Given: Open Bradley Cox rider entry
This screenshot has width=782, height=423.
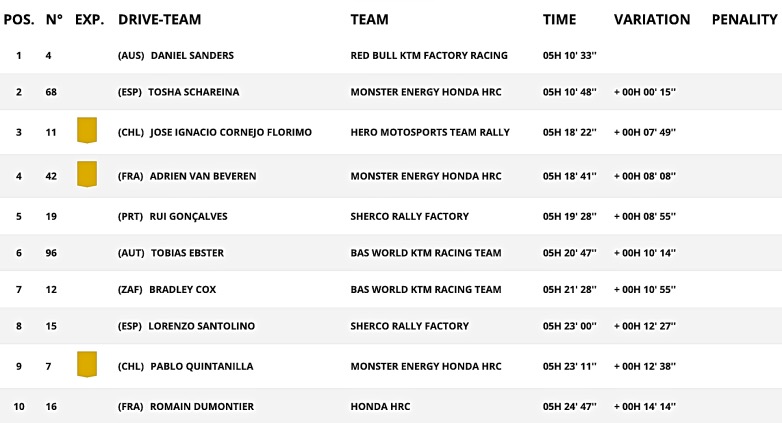Looking at the screenshot, I should 182,290.
